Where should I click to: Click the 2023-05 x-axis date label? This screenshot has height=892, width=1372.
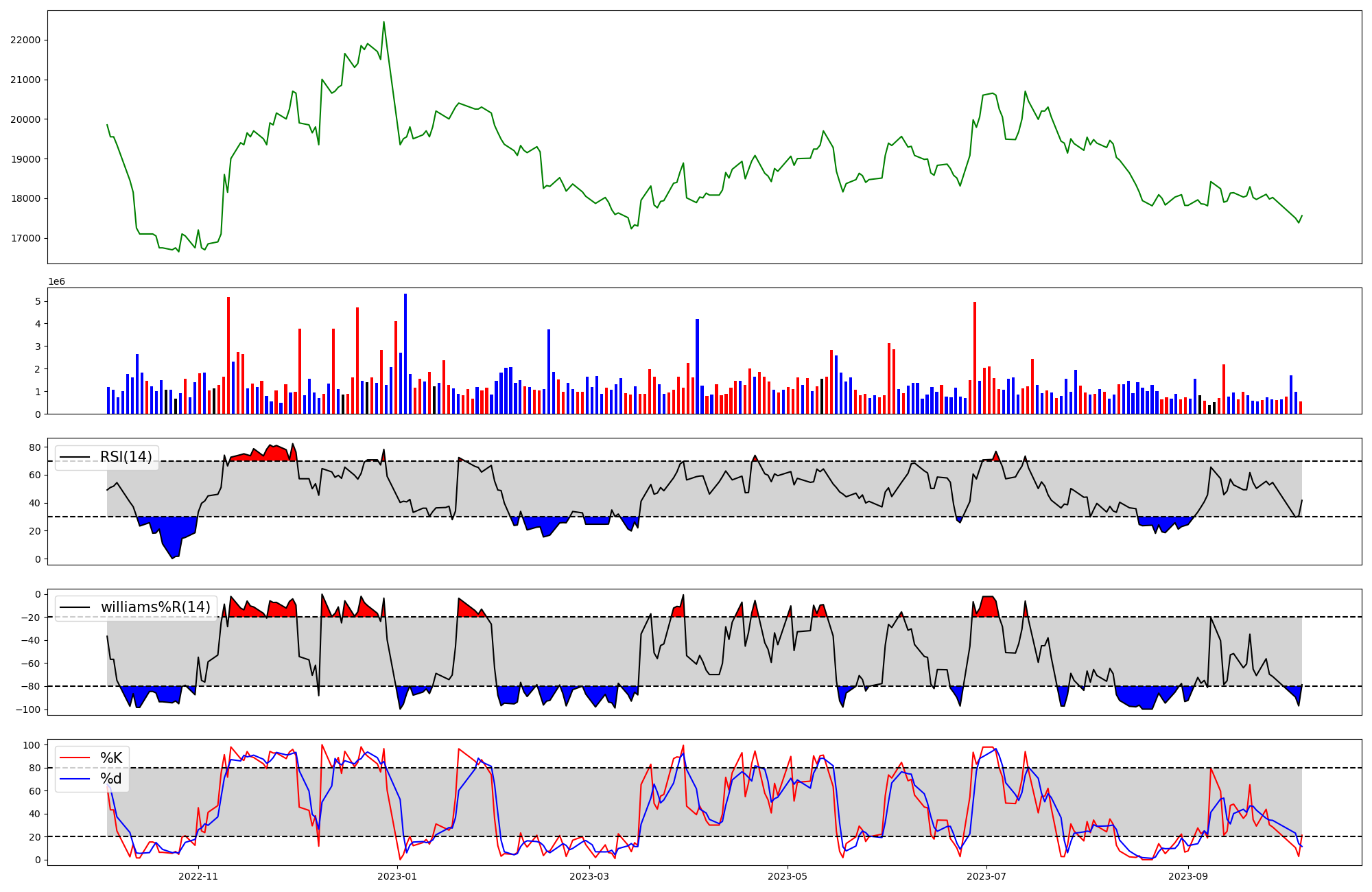point(788,876)
